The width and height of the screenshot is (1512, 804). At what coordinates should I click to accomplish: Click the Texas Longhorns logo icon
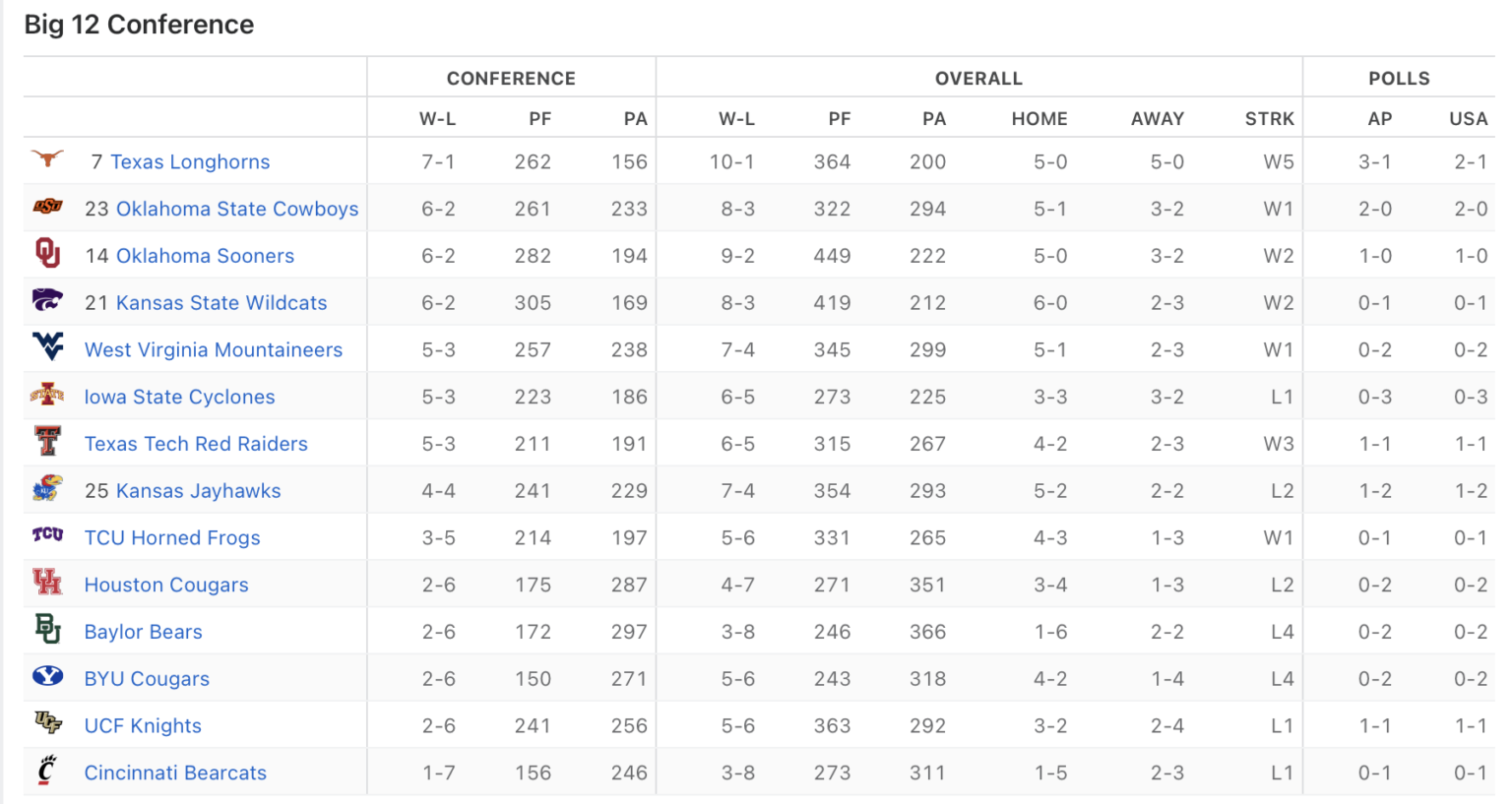tap(47, 159)
